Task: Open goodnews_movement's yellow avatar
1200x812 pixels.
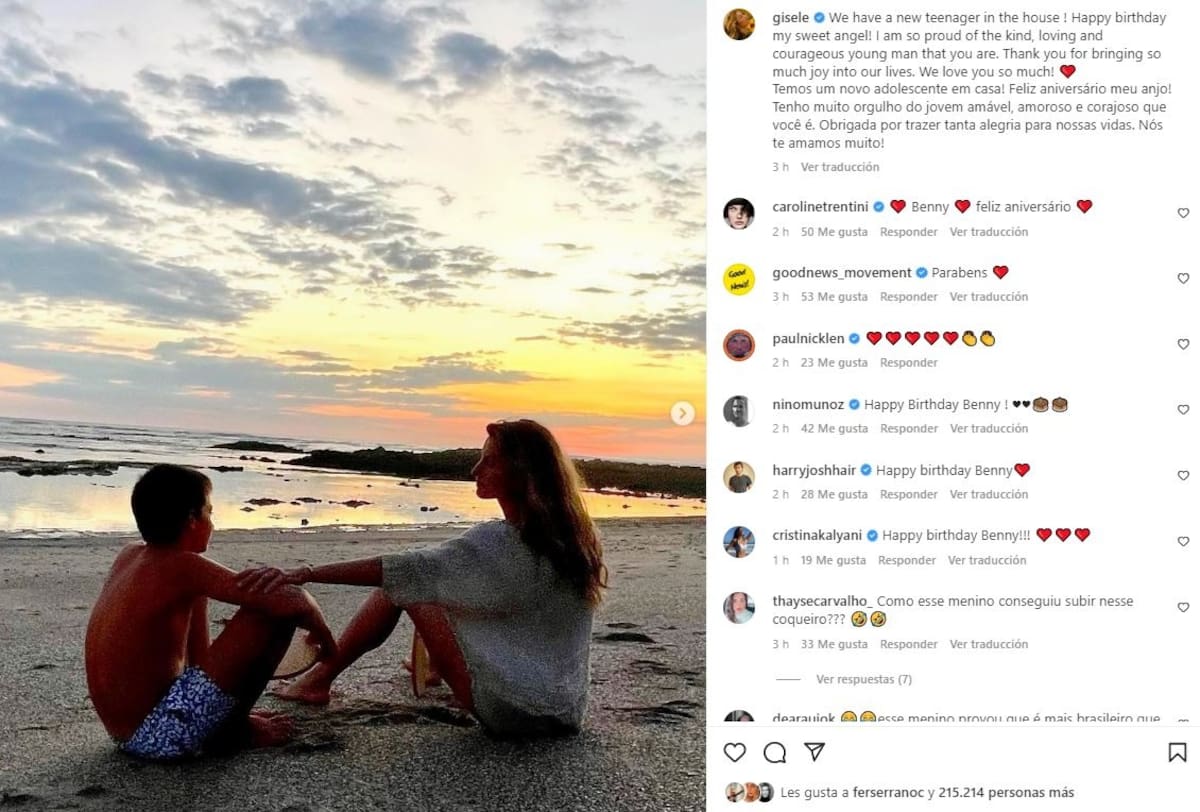Action: [739, 280]
